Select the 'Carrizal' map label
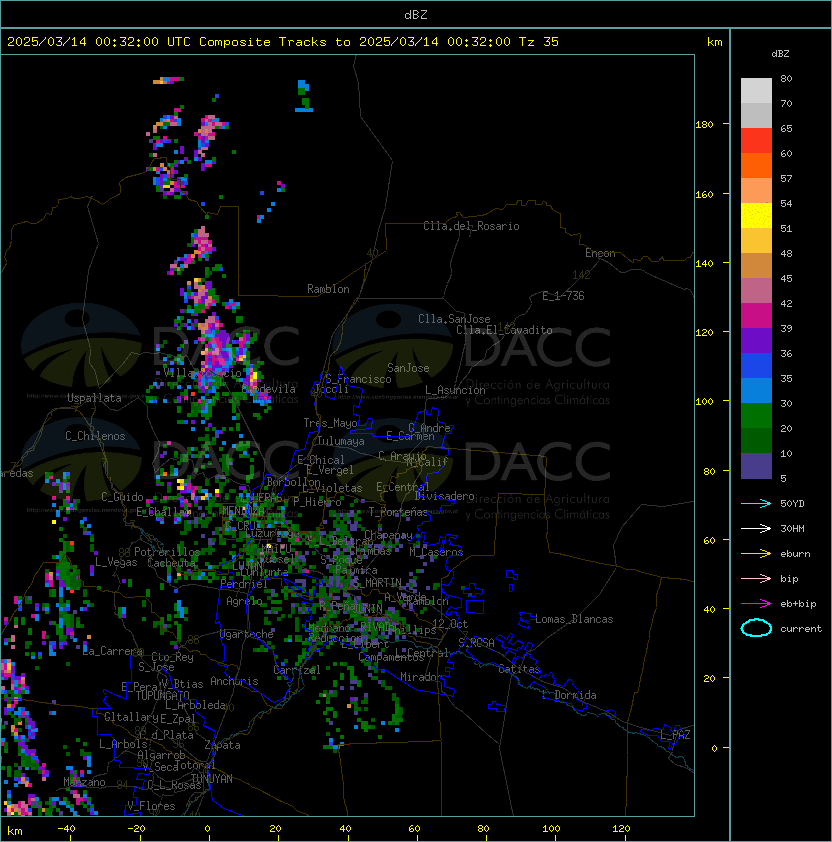Image resolution: width=832 pixels, height=842 pixels. (296, 670)
